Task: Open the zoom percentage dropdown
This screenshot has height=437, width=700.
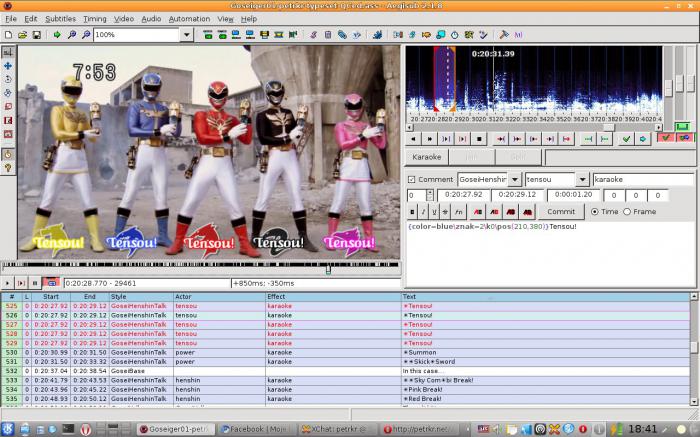Action: (x=187, y=34)
